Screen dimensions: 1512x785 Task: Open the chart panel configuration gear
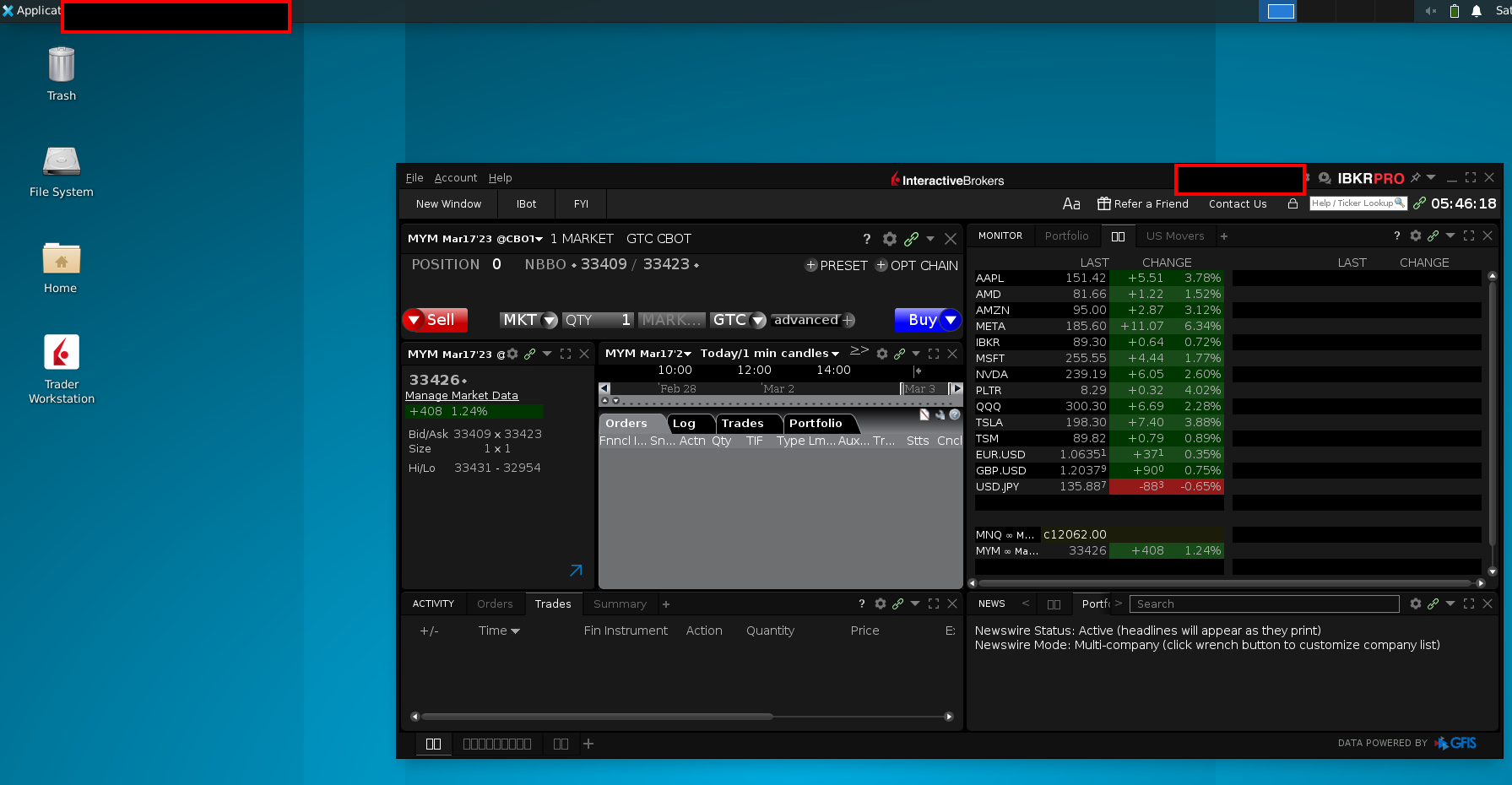click(882, 354)
